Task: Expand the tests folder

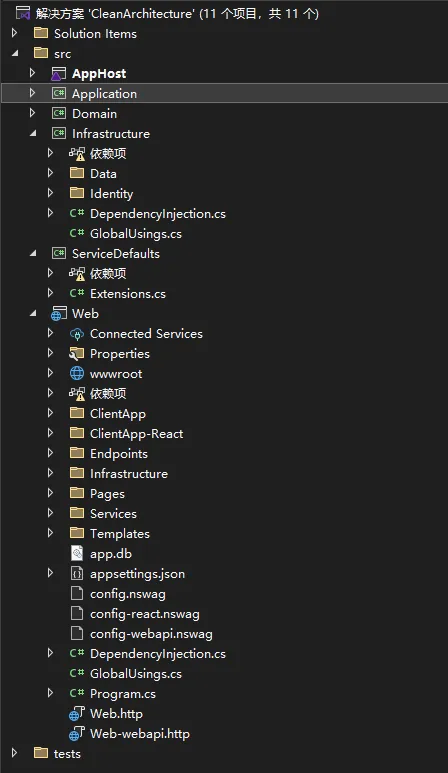Action: (x=14, y=753)
